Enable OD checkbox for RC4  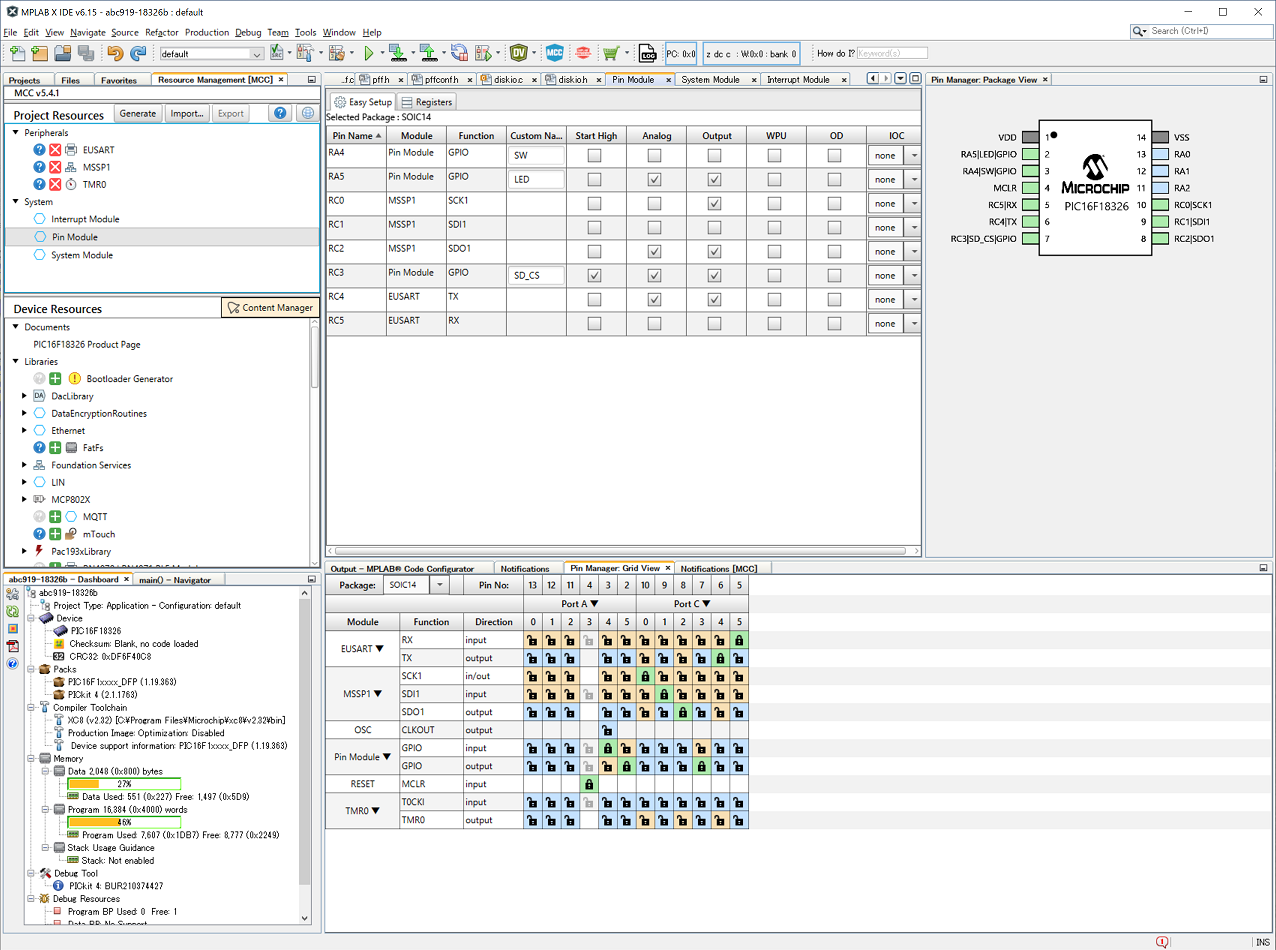click(x=834, y=299)
